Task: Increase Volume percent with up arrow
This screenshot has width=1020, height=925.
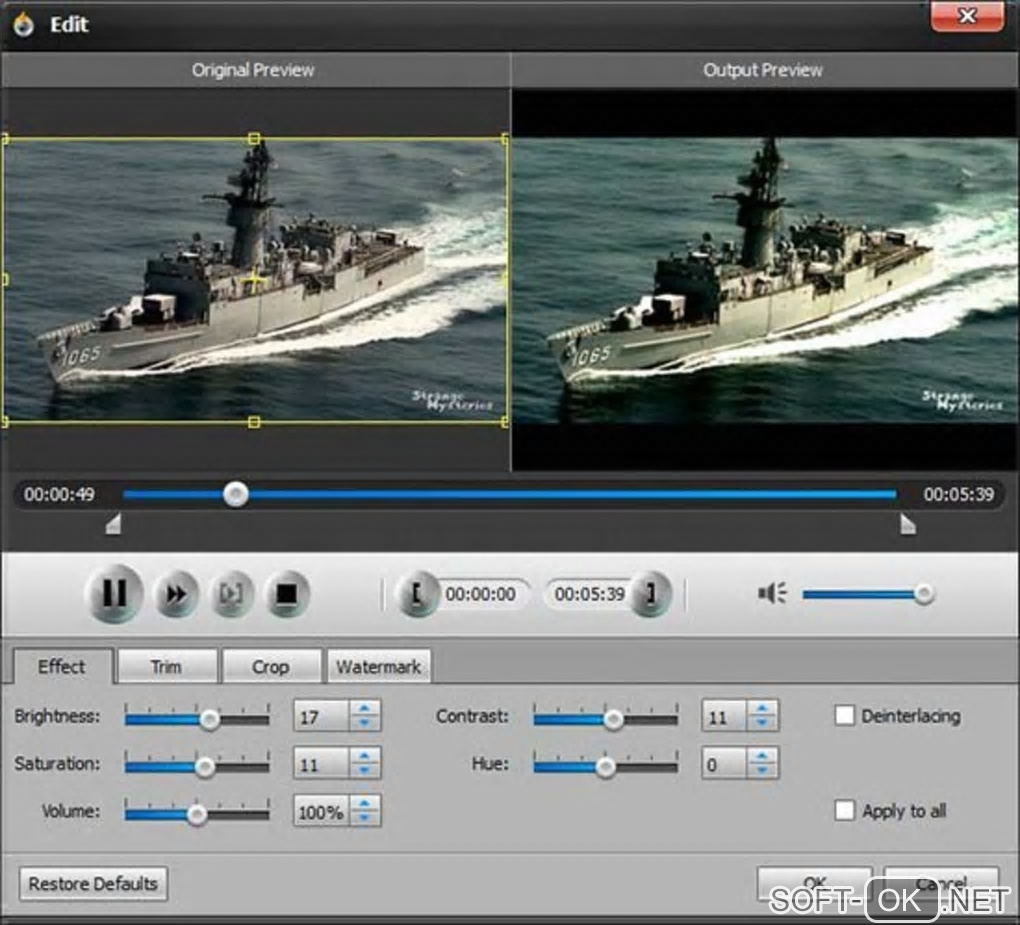Action: [x=365, y=803]
